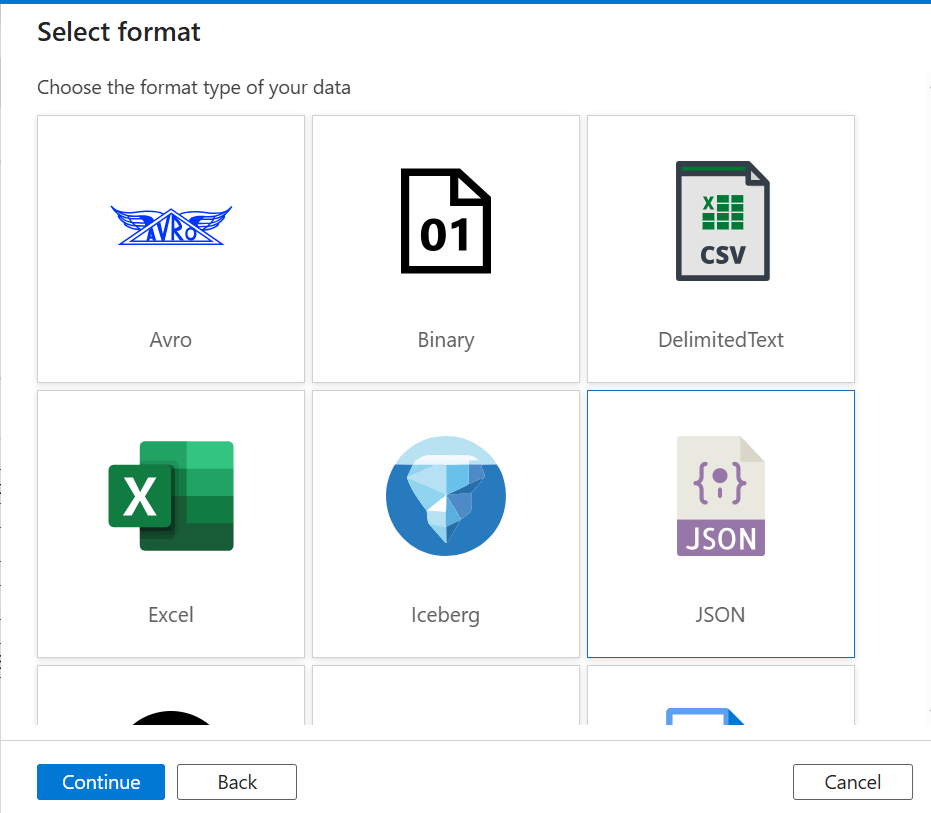Click the Excel format label
Viewport: 931px width, 813px height.
click(171, 614)
